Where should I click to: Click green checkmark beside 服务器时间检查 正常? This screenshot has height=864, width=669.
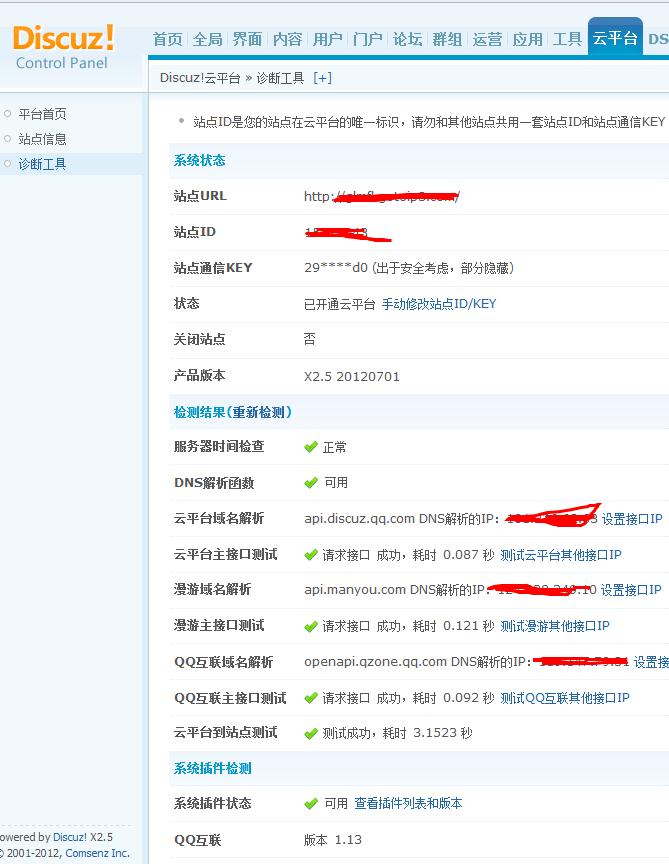click(x=311, y=447)
